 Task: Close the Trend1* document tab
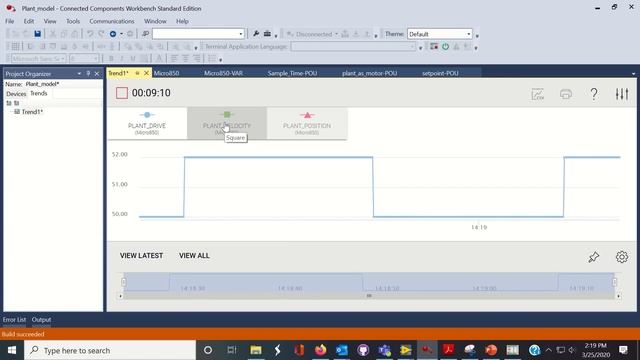[x=147, y=73]
